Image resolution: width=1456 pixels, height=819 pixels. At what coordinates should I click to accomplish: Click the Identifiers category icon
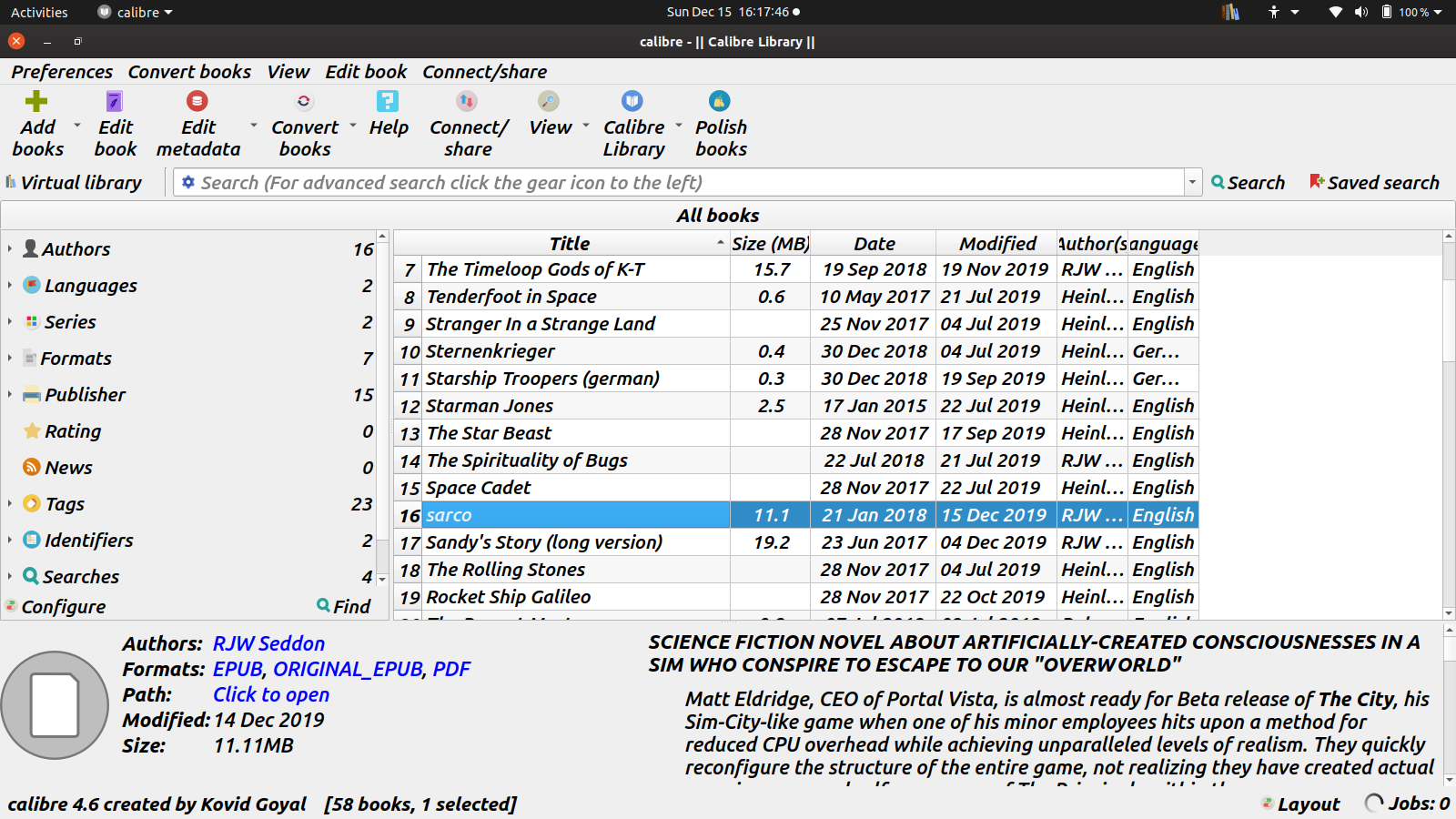[32, 540]
